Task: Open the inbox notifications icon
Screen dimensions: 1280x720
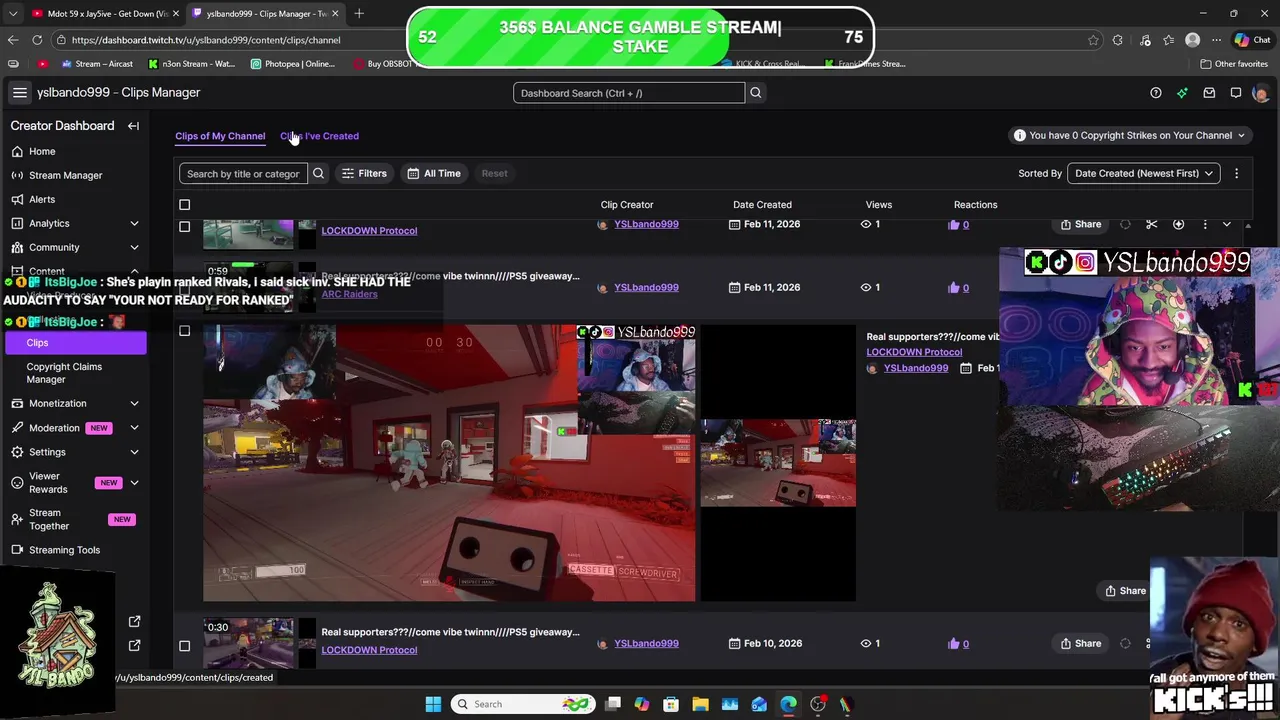Action: (x=1209, y=93)
